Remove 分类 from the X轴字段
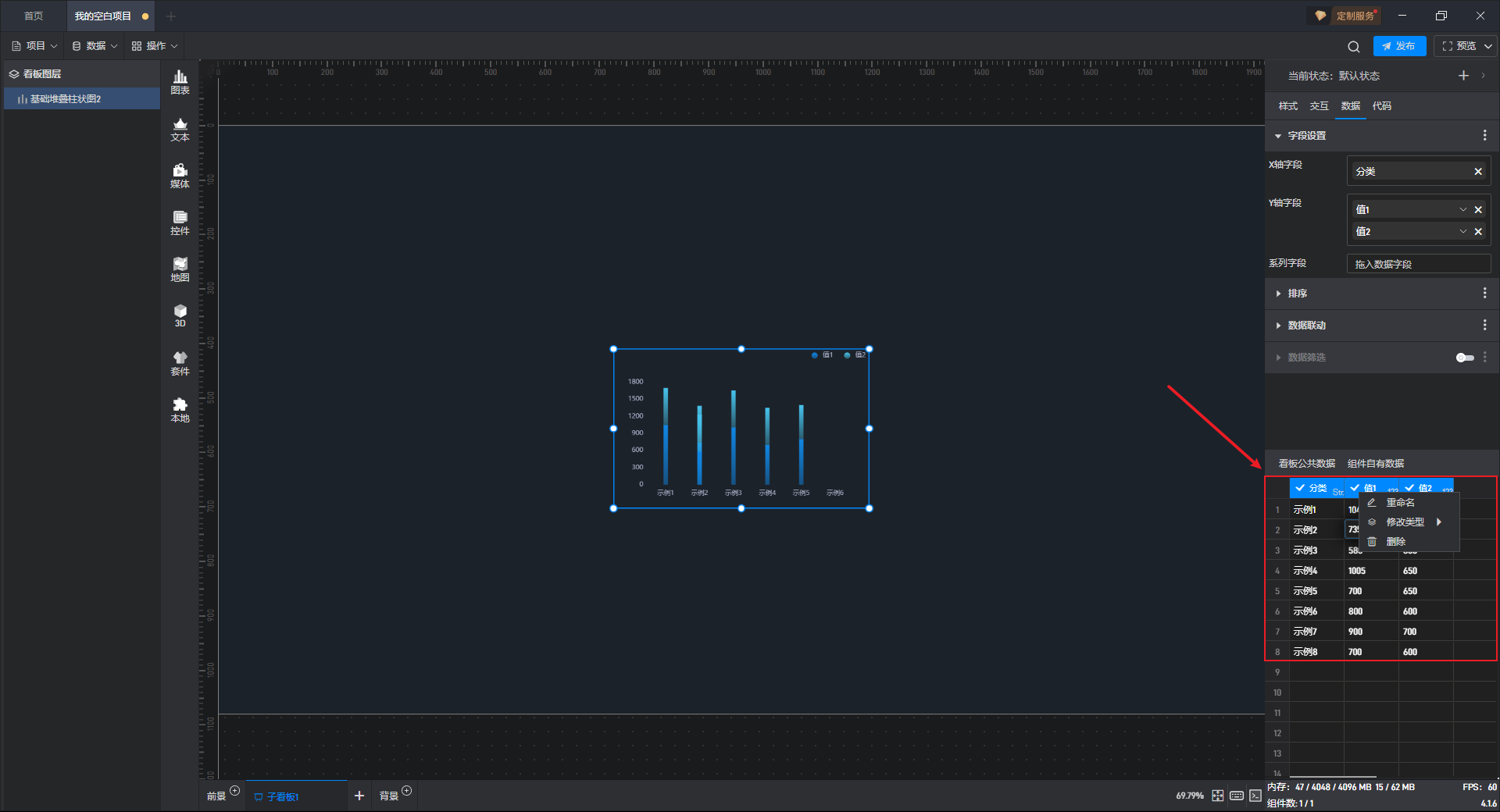Image resolution: width=1500 pixels, height=812 pixels. coord(1478,172)
